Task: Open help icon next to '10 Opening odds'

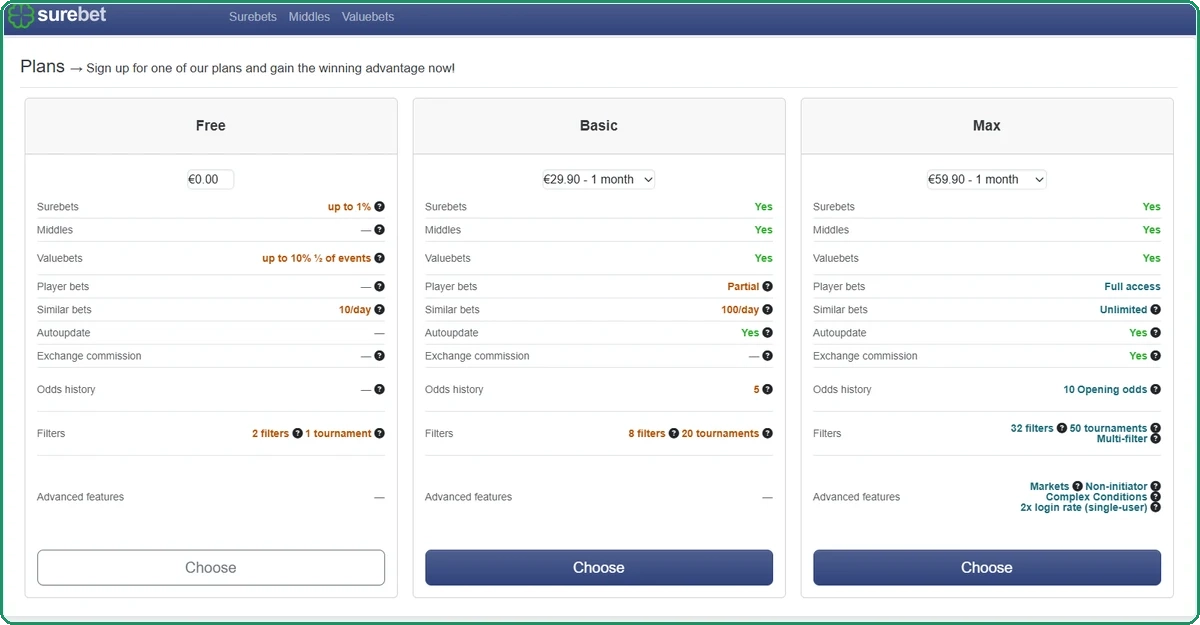Action: coord(1156,390)
